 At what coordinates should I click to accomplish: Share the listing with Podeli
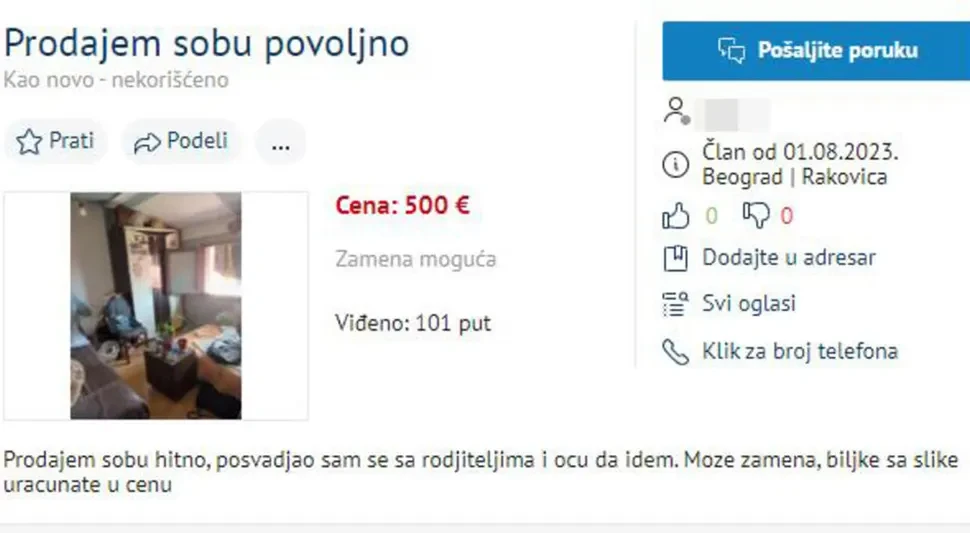coord(181,142)
